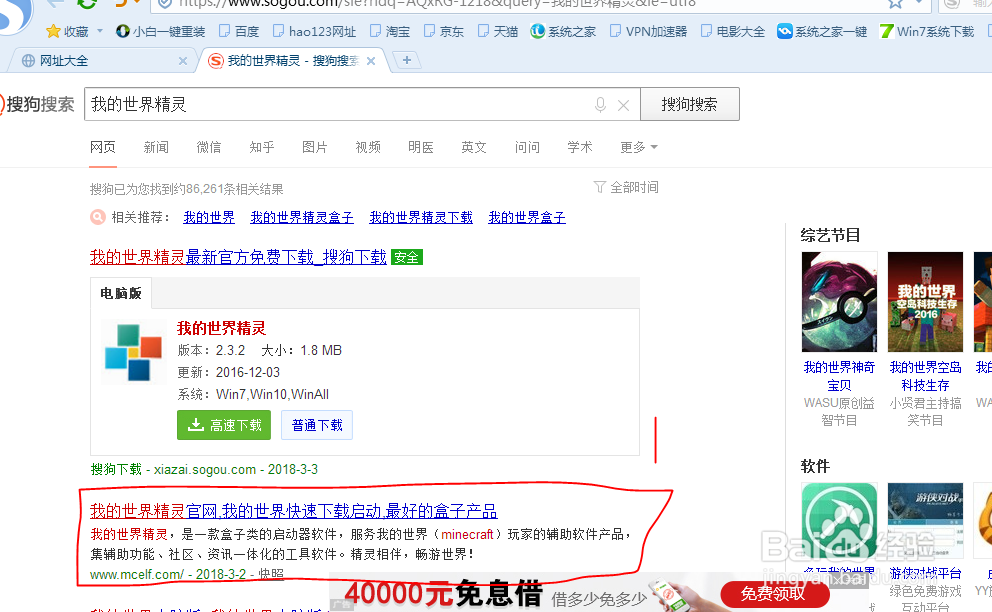The width and height of the screenshot is (992, 612).
Task: Clear the search box with the X icon
Action: tap(623, 103)
